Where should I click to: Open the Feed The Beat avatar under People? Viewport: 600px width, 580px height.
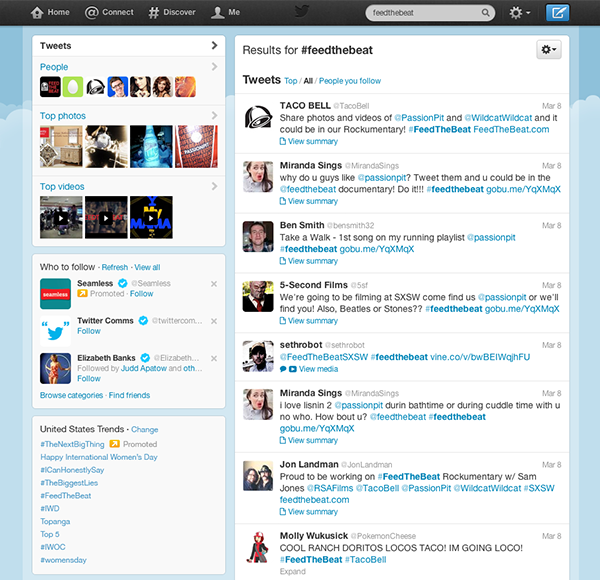click(x=50, y=86)
